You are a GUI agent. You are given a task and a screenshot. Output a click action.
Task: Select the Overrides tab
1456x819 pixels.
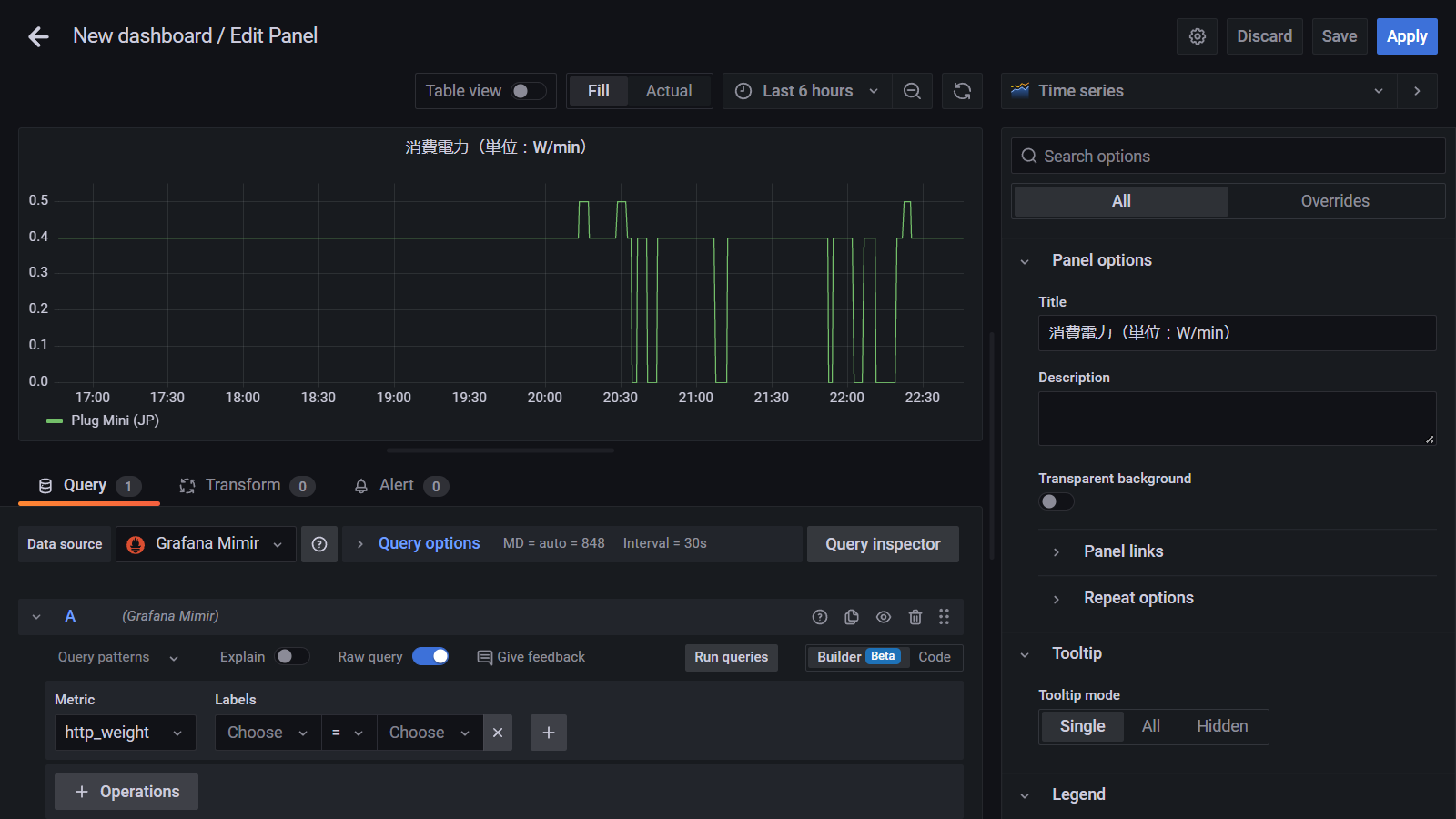1334,201
